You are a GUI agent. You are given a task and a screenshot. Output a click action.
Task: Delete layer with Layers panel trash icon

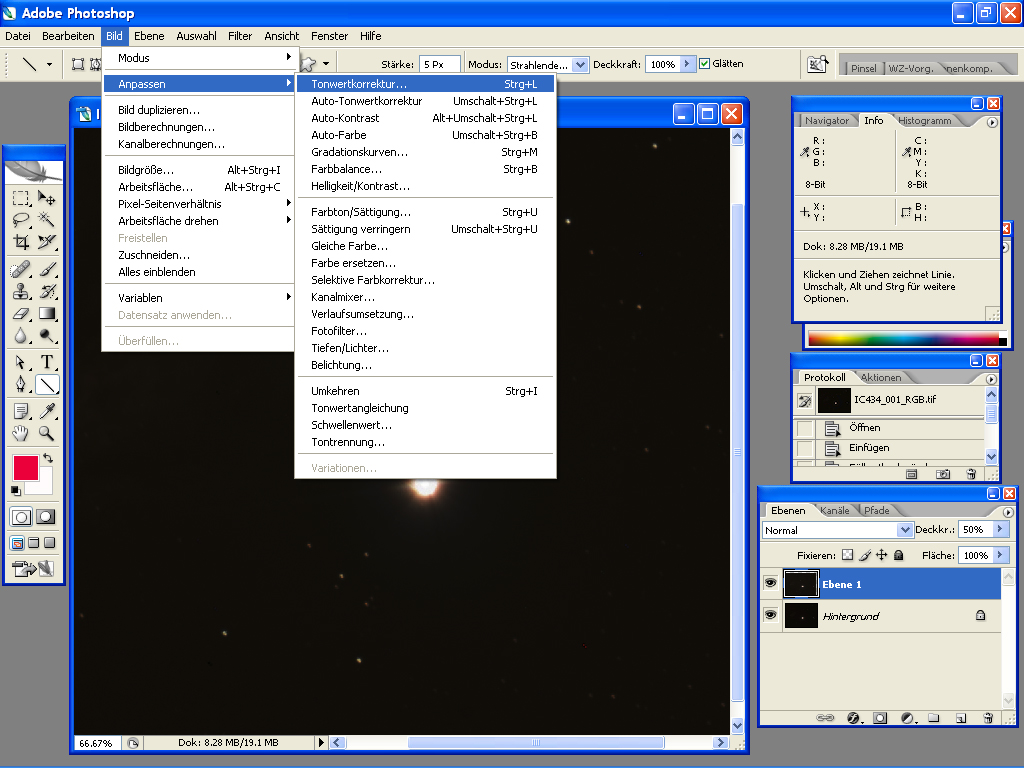[988, 718]
